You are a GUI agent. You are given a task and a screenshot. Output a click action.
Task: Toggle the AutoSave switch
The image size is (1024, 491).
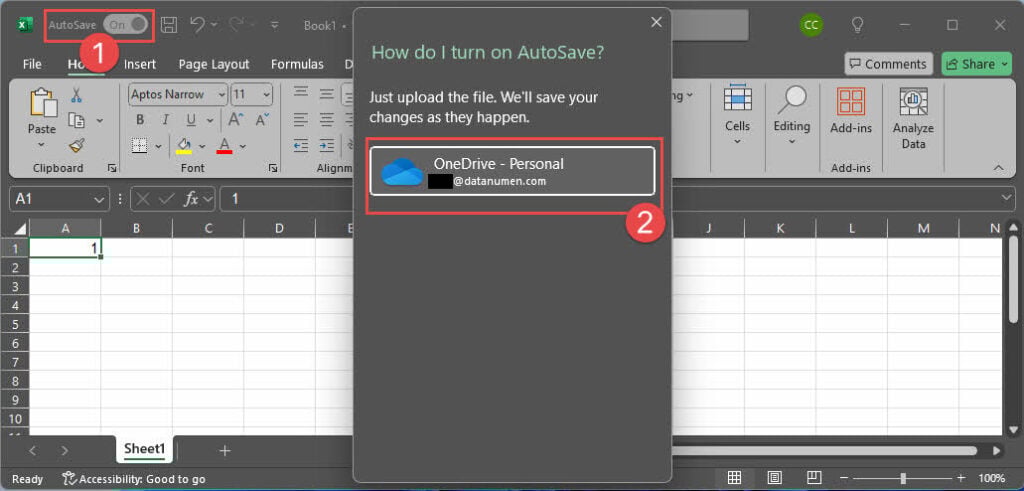126,24
